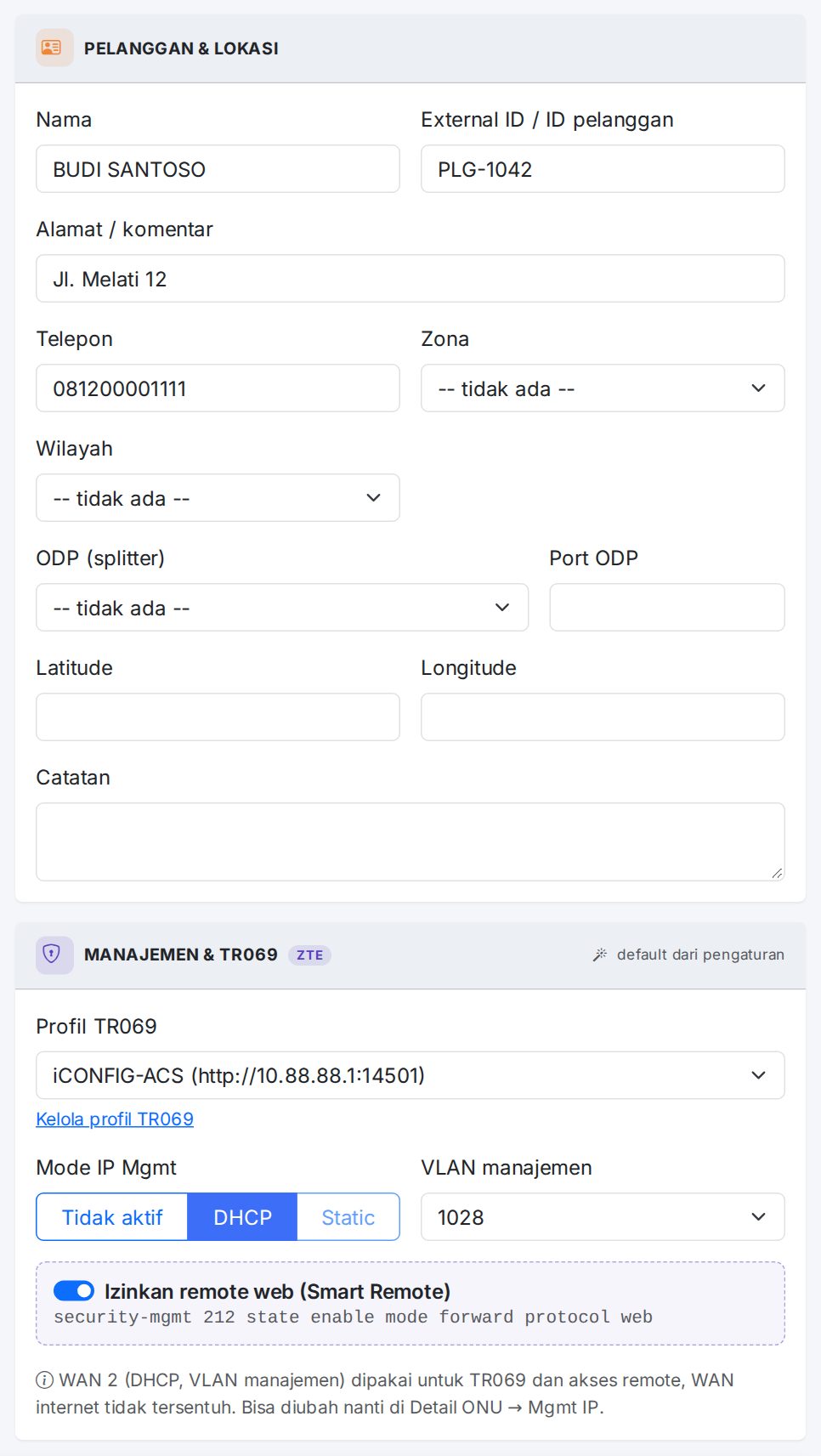
Task: Click the security-mgmt 212 command text
Action: (x=353, y=1317)
